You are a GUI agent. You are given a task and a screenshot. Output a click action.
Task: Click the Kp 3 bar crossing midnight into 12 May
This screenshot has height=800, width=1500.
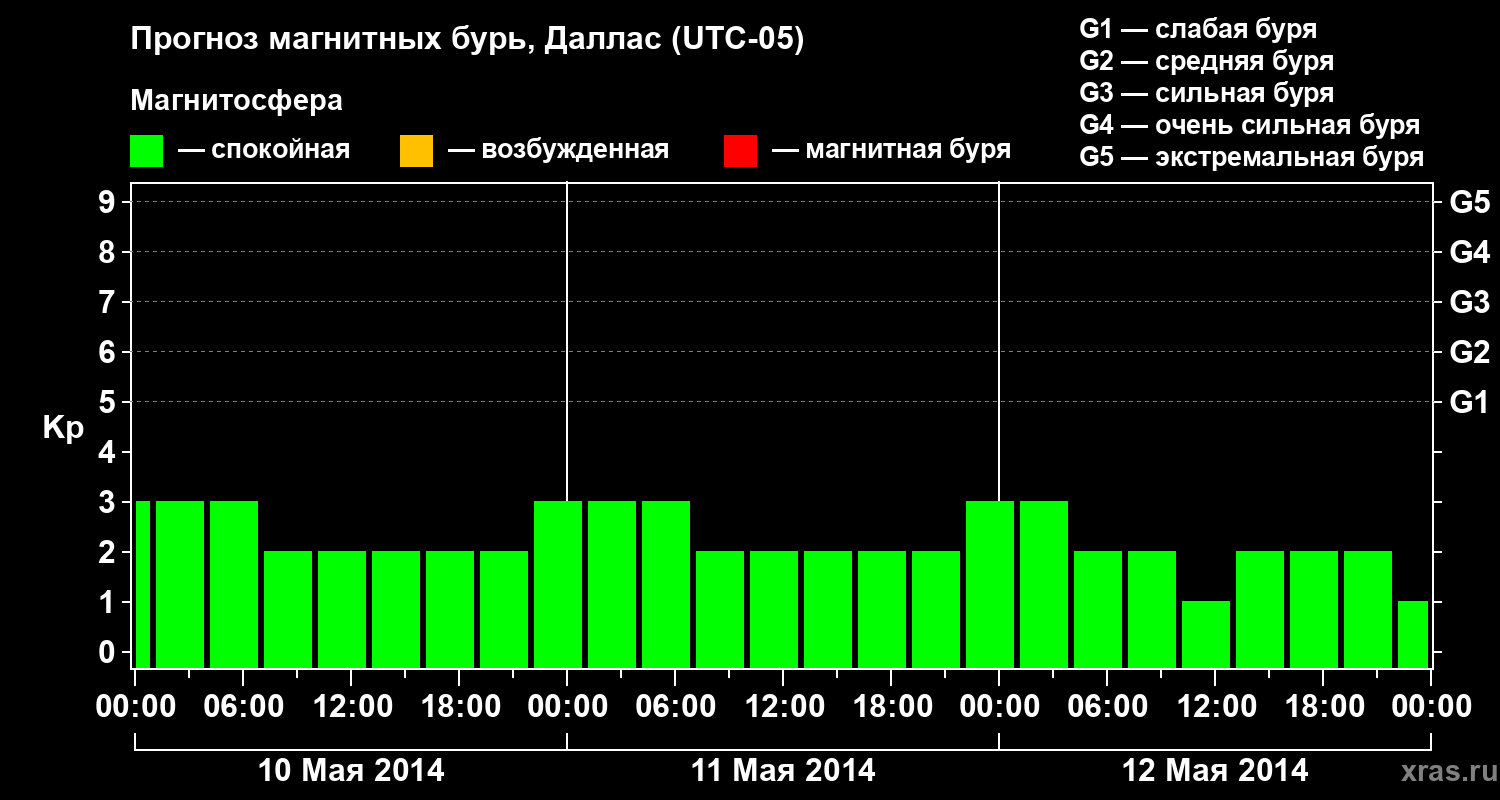tap(990, 584)
